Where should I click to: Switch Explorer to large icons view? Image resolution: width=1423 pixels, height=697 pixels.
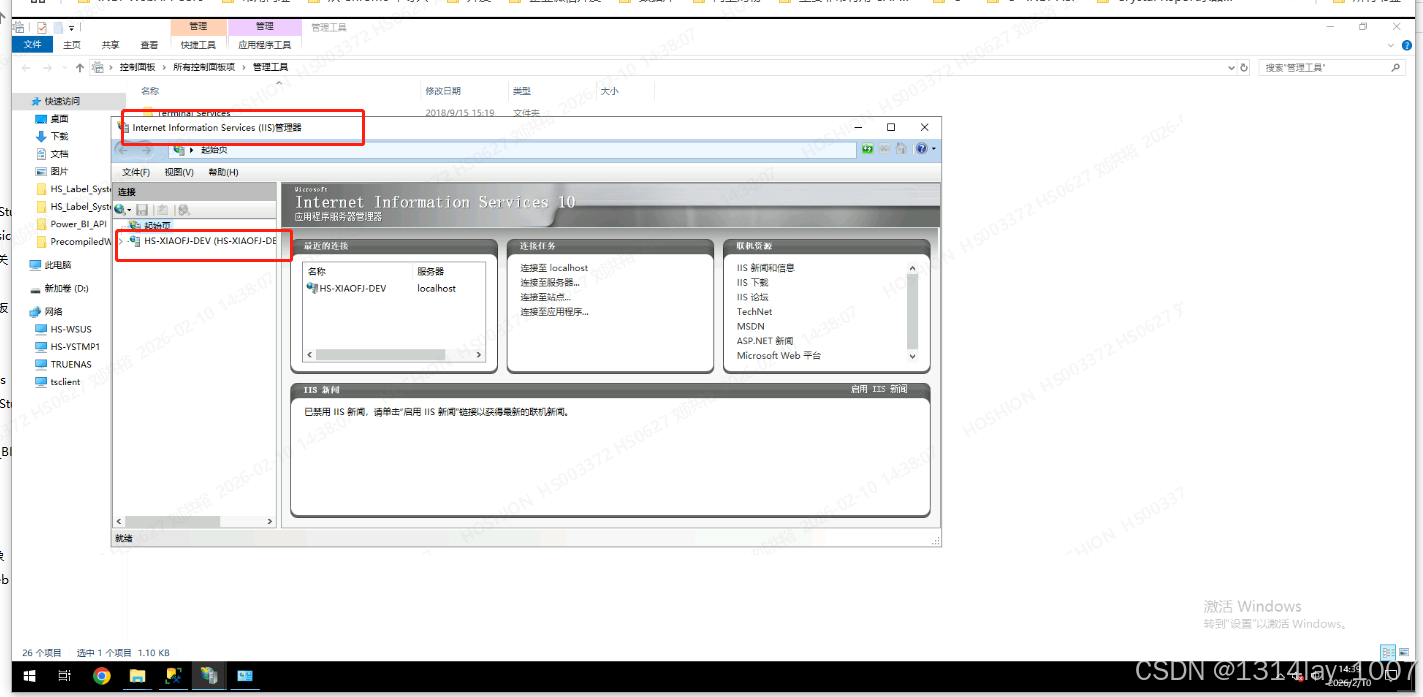[1402, 652]
